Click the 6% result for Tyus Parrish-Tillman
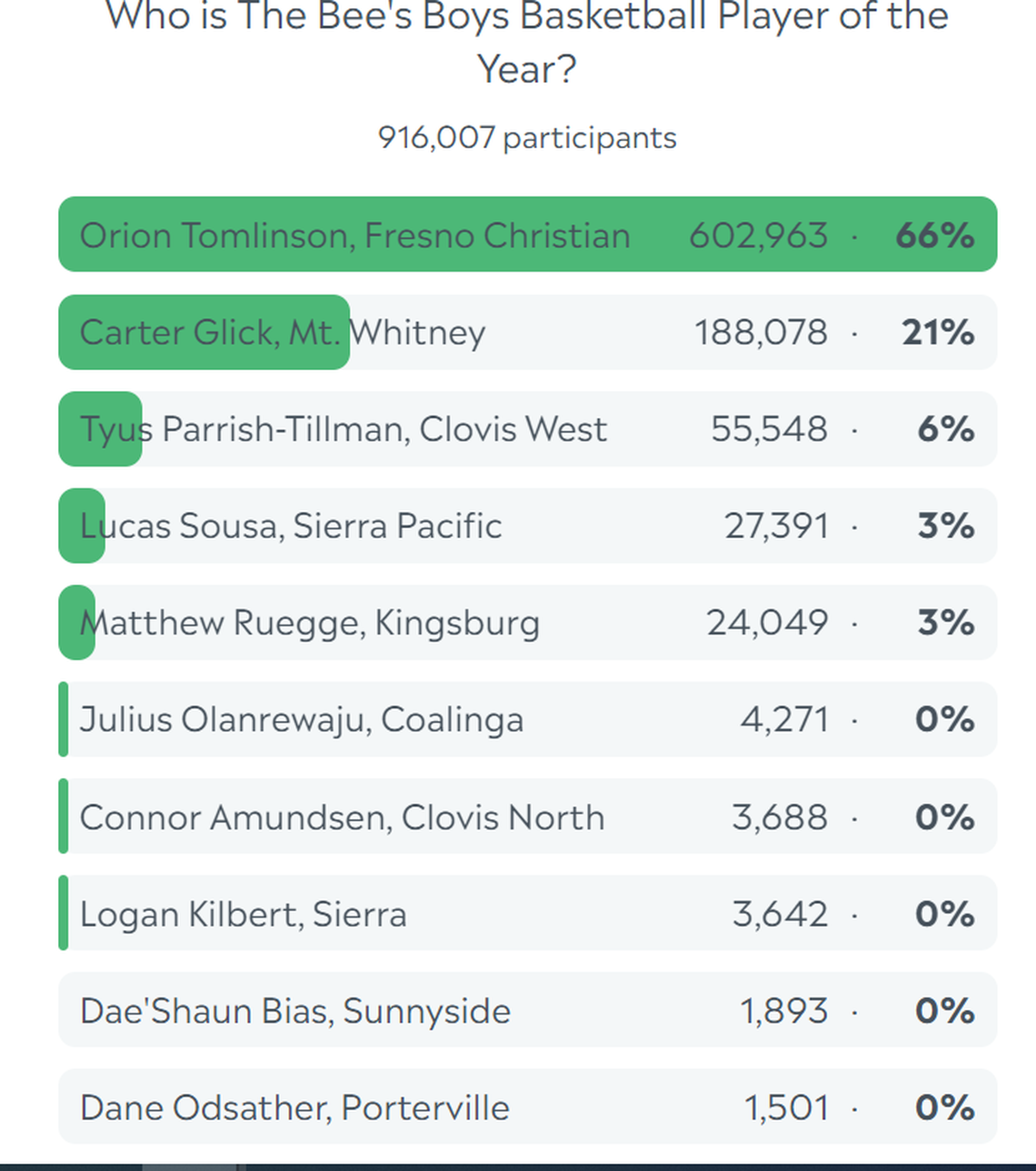Viewport: 1036px width, 1171px height. (x=945, y=429)
